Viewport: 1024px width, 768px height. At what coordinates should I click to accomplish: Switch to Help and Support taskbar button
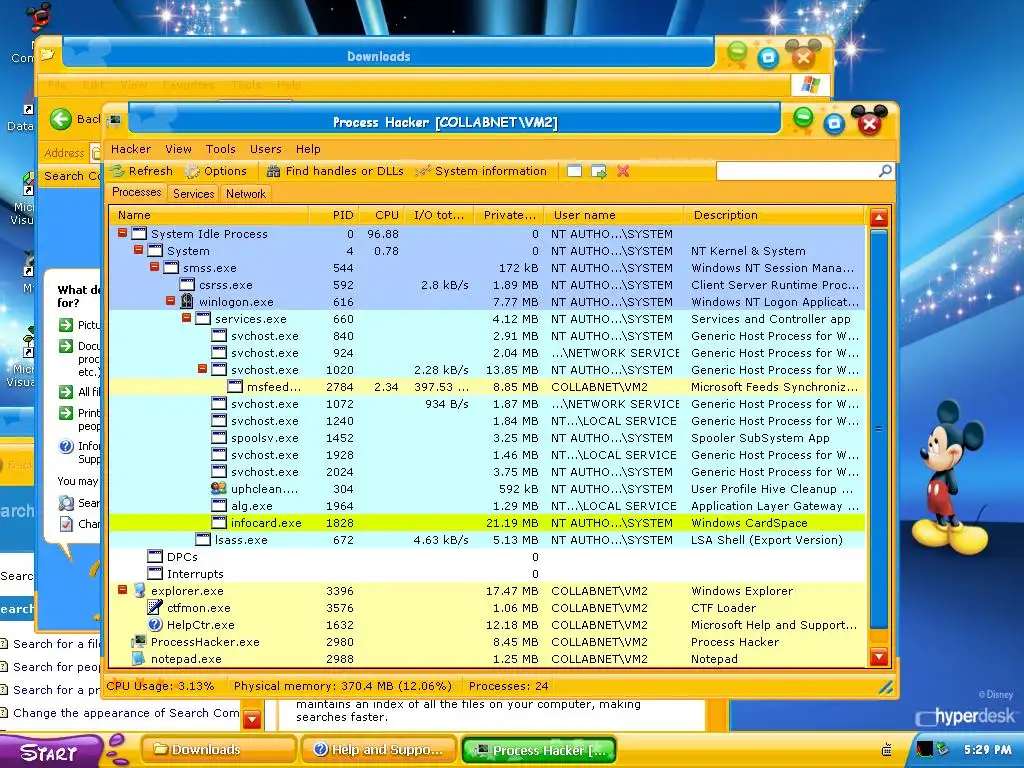pos(378,750)
